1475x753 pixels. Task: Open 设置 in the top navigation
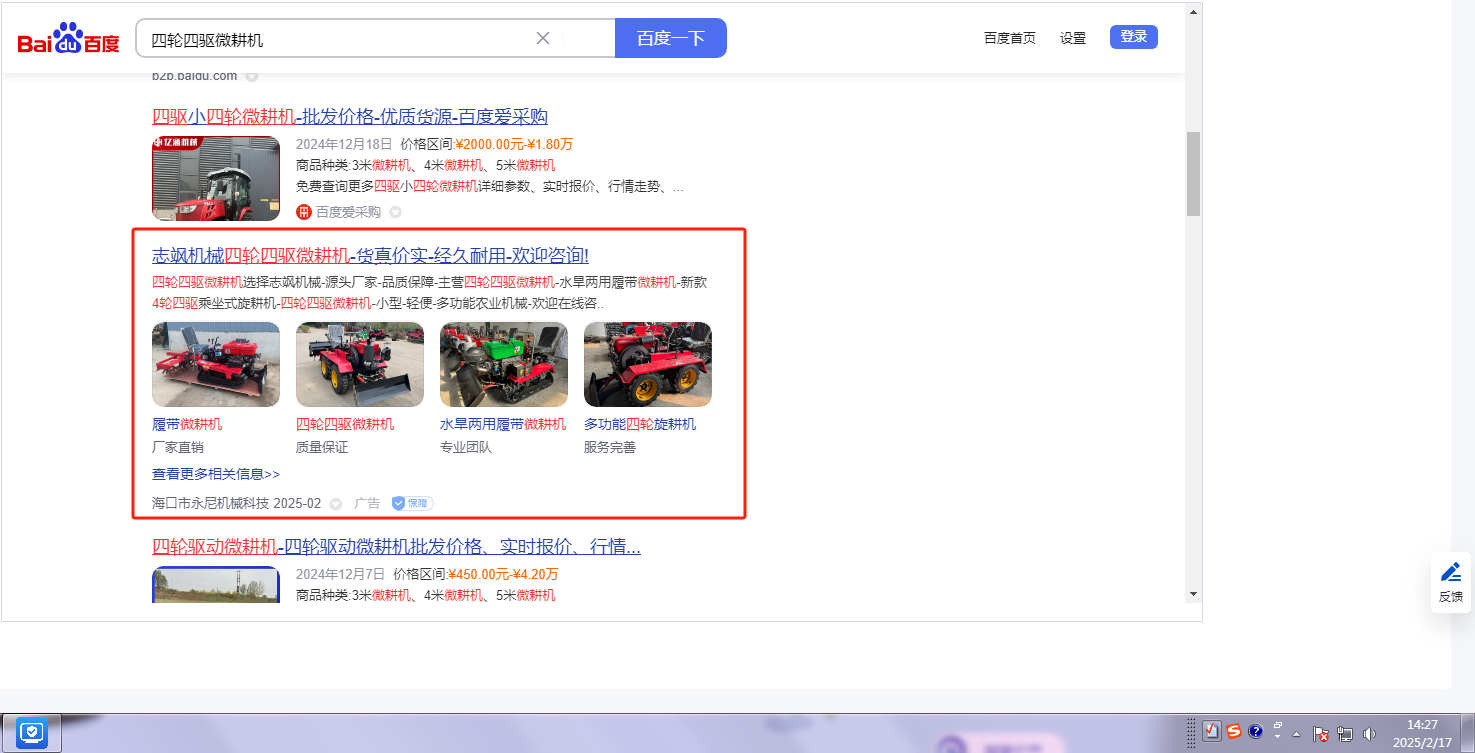[x=1073, y=38]
